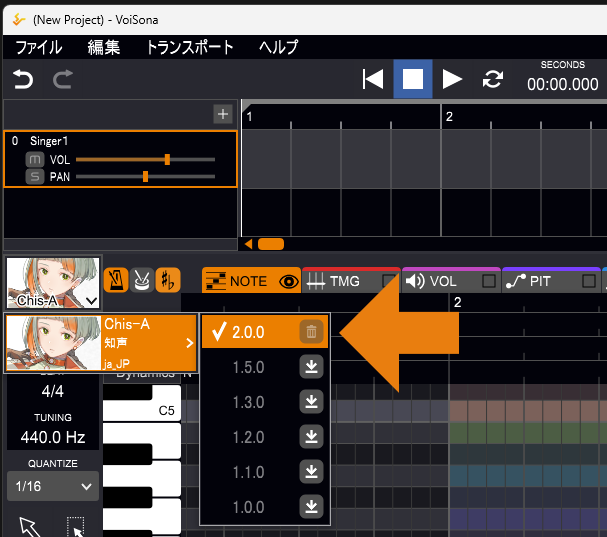Switch to the VOL parameter tab
Image resolution: width=607 pixels, height=537 pixels.
tap(443, 281)
